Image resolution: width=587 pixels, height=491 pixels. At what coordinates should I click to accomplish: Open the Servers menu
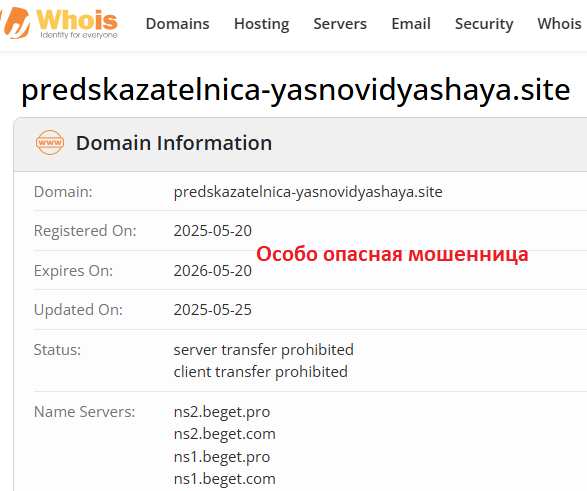click(340, 24)
